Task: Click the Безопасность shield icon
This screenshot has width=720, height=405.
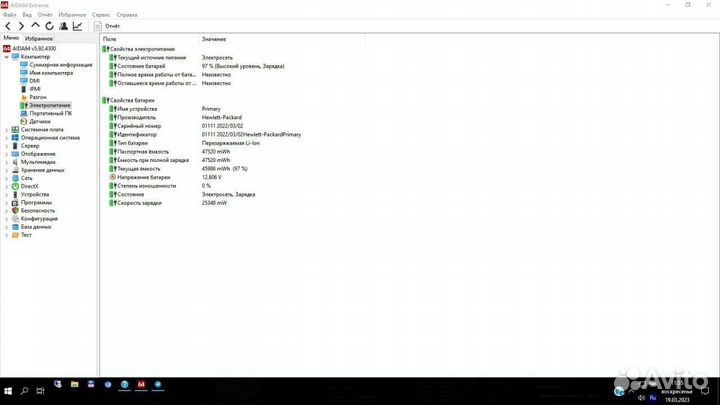Action: pyautogui.click(x=15, y=210)
